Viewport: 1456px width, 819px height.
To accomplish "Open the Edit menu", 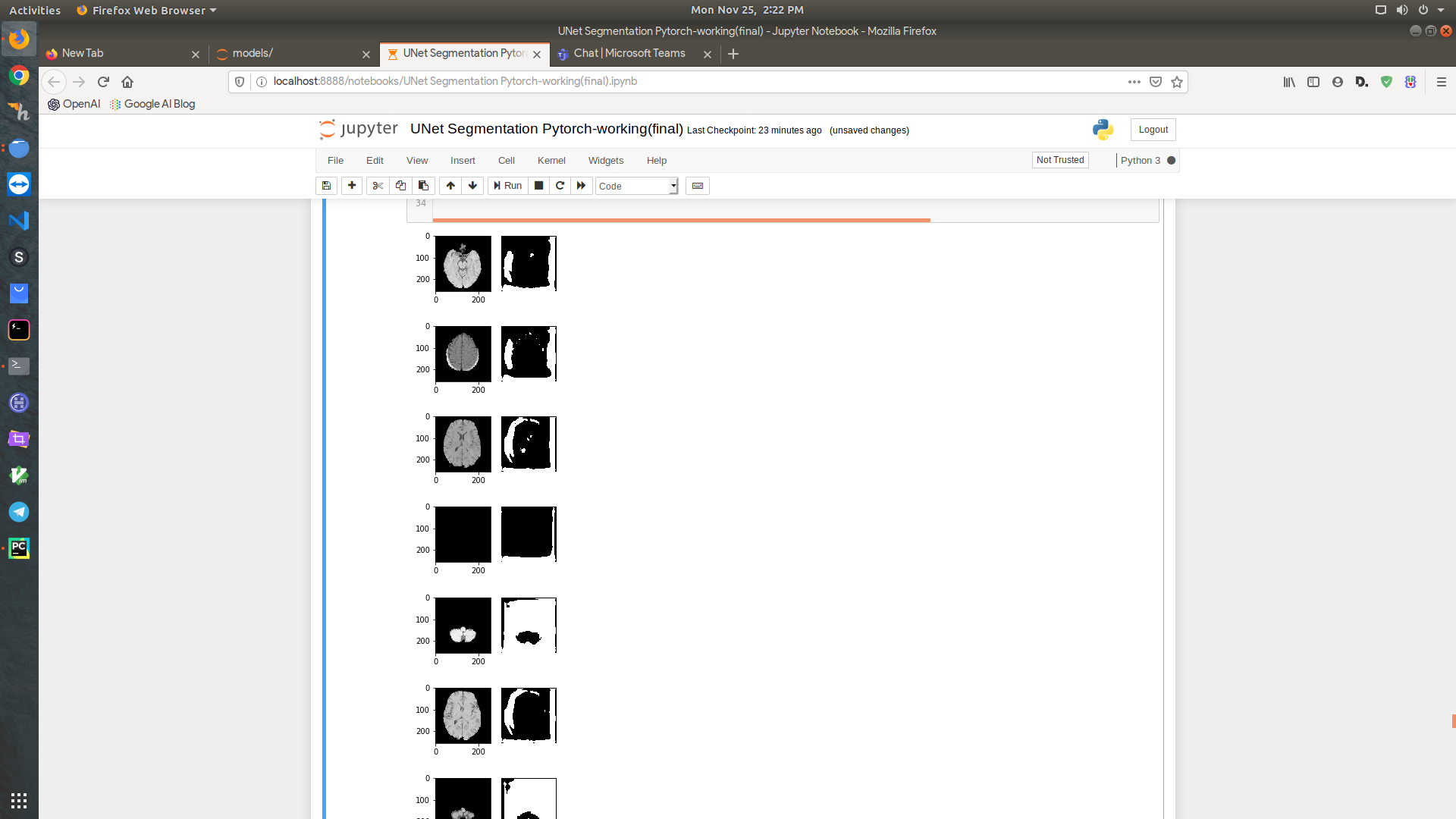I will point(375,161).
